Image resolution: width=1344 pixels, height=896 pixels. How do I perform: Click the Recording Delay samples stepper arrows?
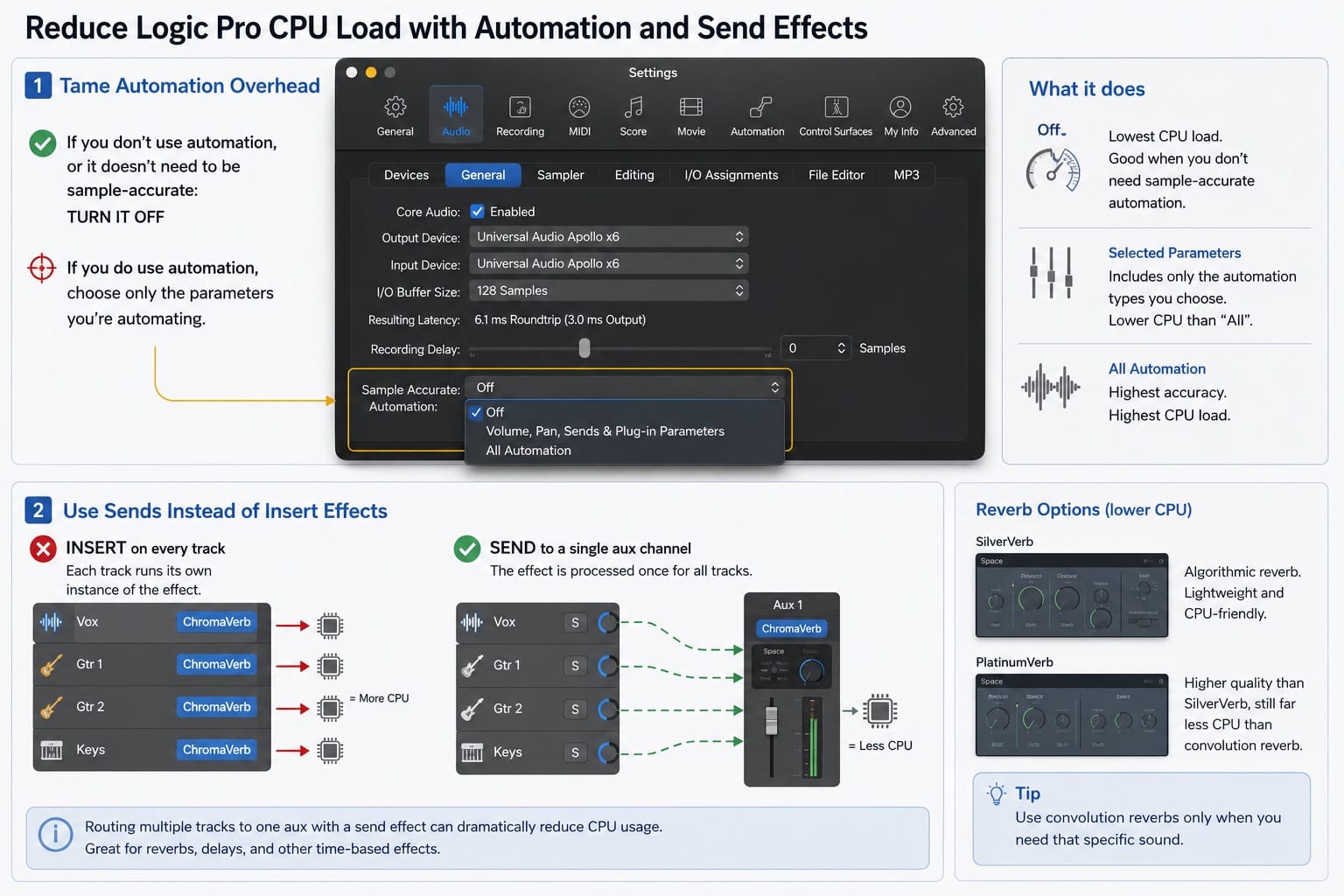(841, 348)
